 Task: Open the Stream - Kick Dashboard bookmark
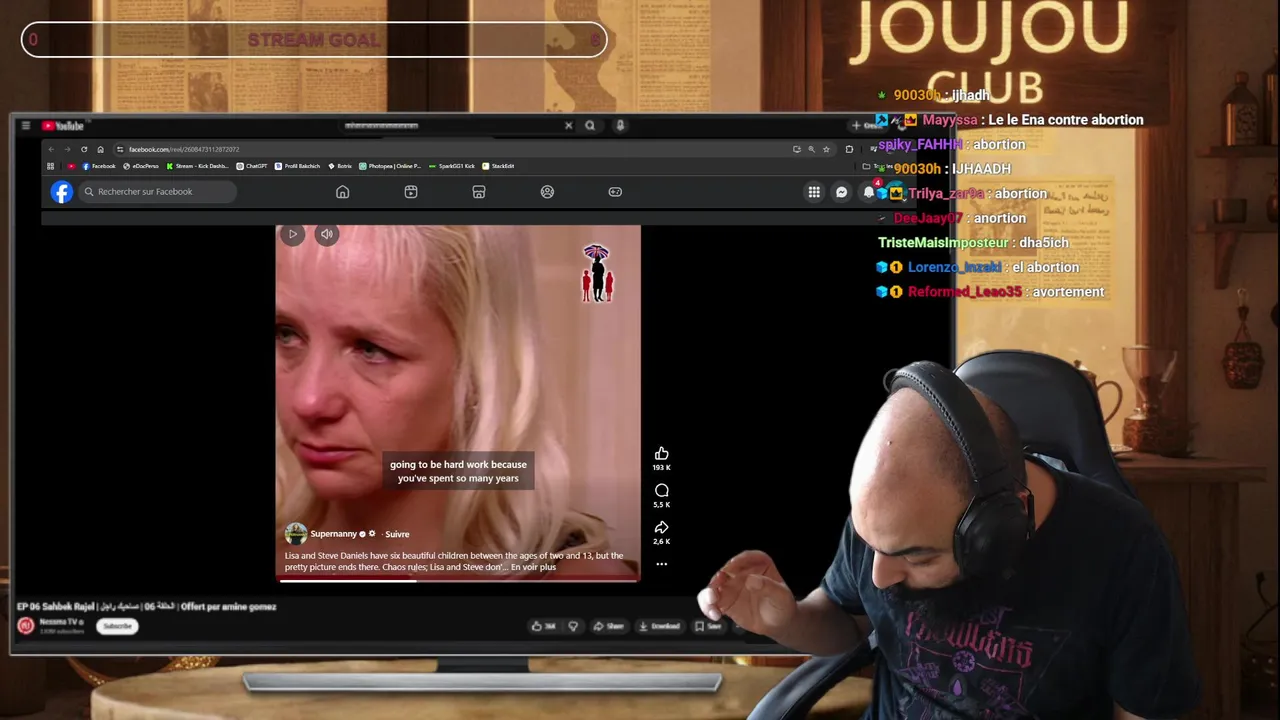pyautogui.click(x=197, y=166)
